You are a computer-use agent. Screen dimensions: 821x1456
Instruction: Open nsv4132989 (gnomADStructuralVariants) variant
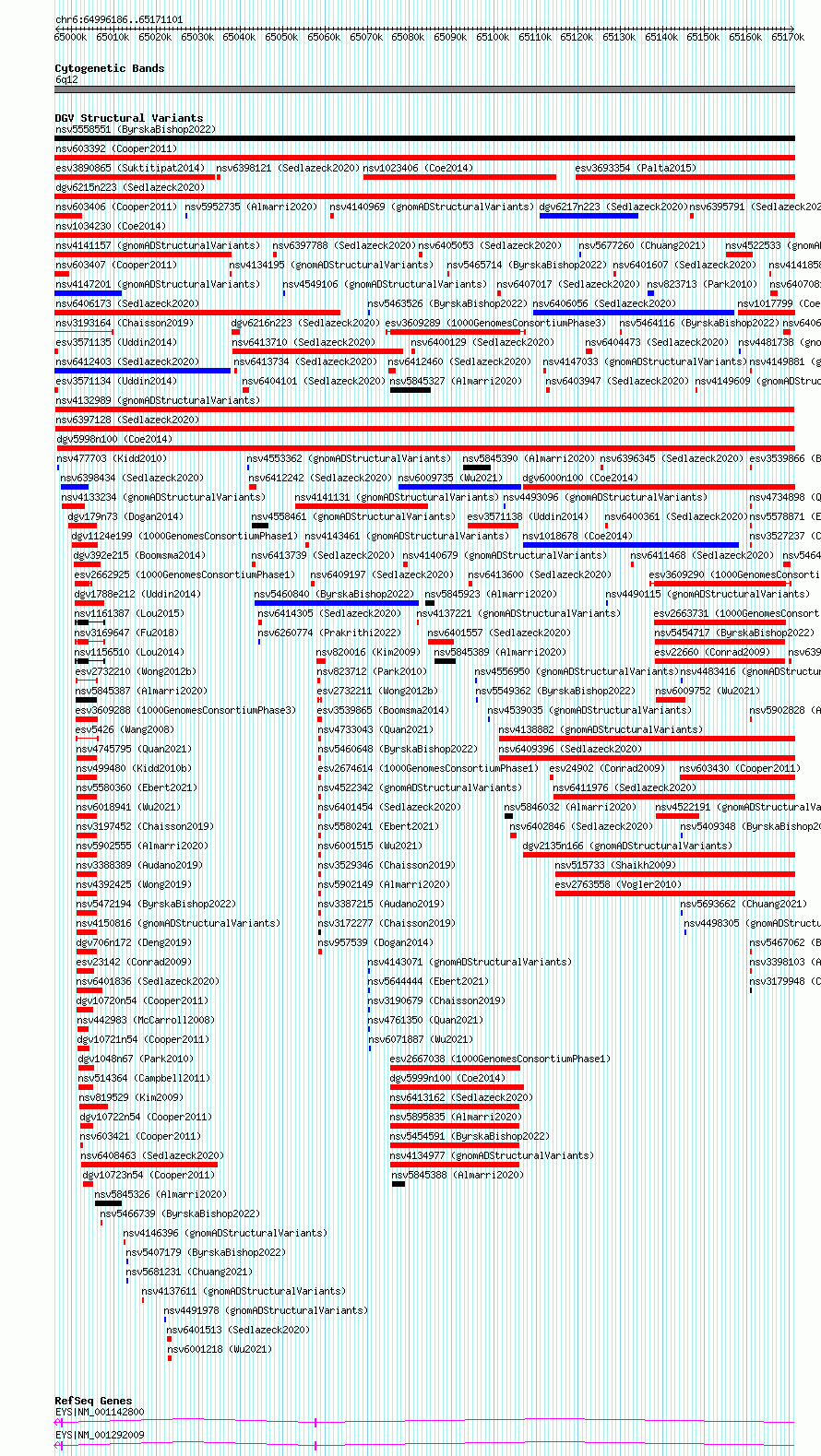pyautogui.click(x=158, y=400)
